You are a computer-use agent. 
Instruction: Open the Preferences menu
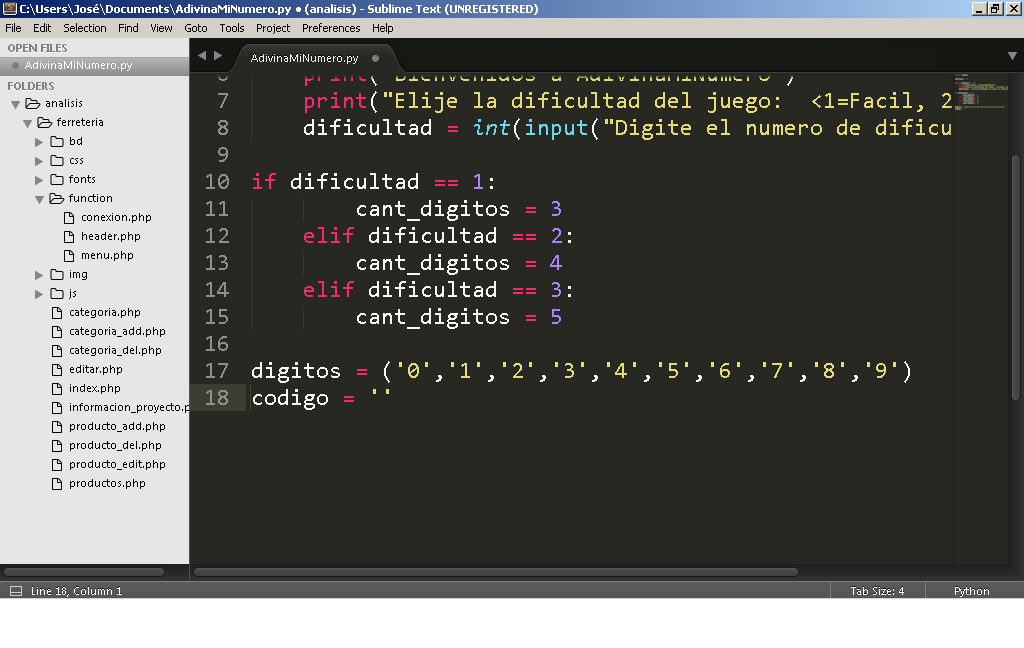click(330, 28)
